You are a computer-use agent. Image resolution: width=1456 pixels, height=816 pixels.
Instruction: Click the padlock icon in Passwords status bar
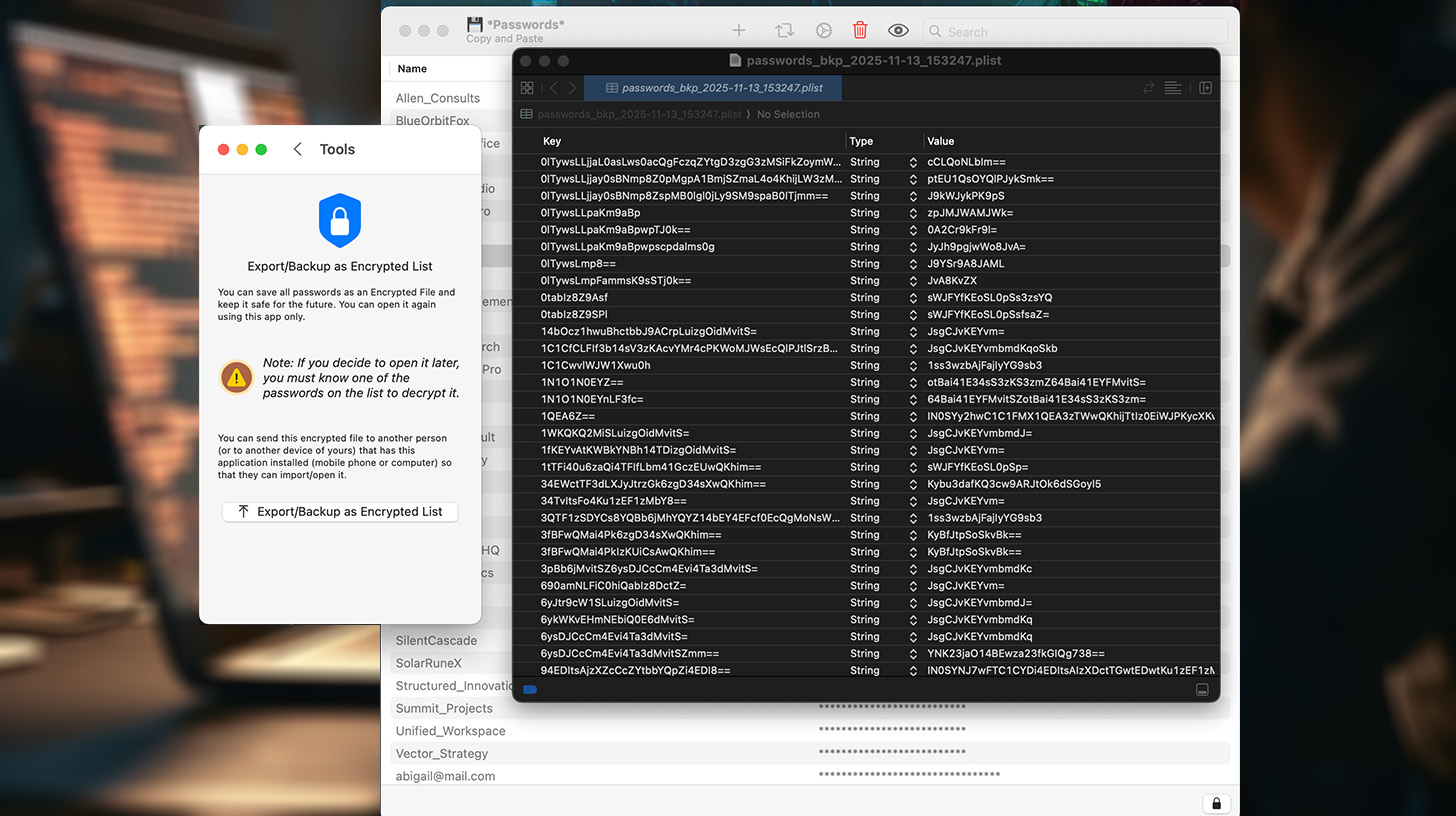pos(1216,803)
